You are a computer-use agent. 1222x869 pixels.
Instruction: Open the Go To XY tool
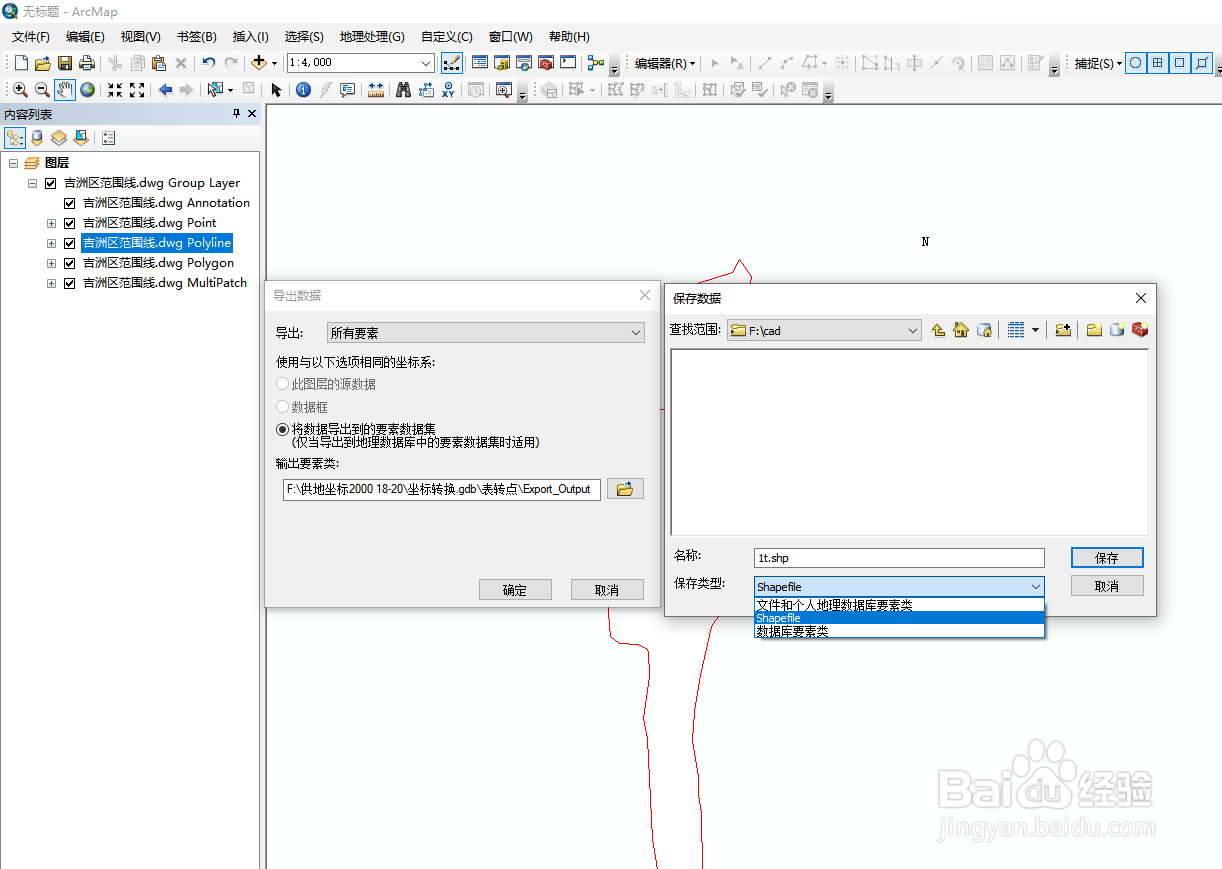click(x=447, y=90)
